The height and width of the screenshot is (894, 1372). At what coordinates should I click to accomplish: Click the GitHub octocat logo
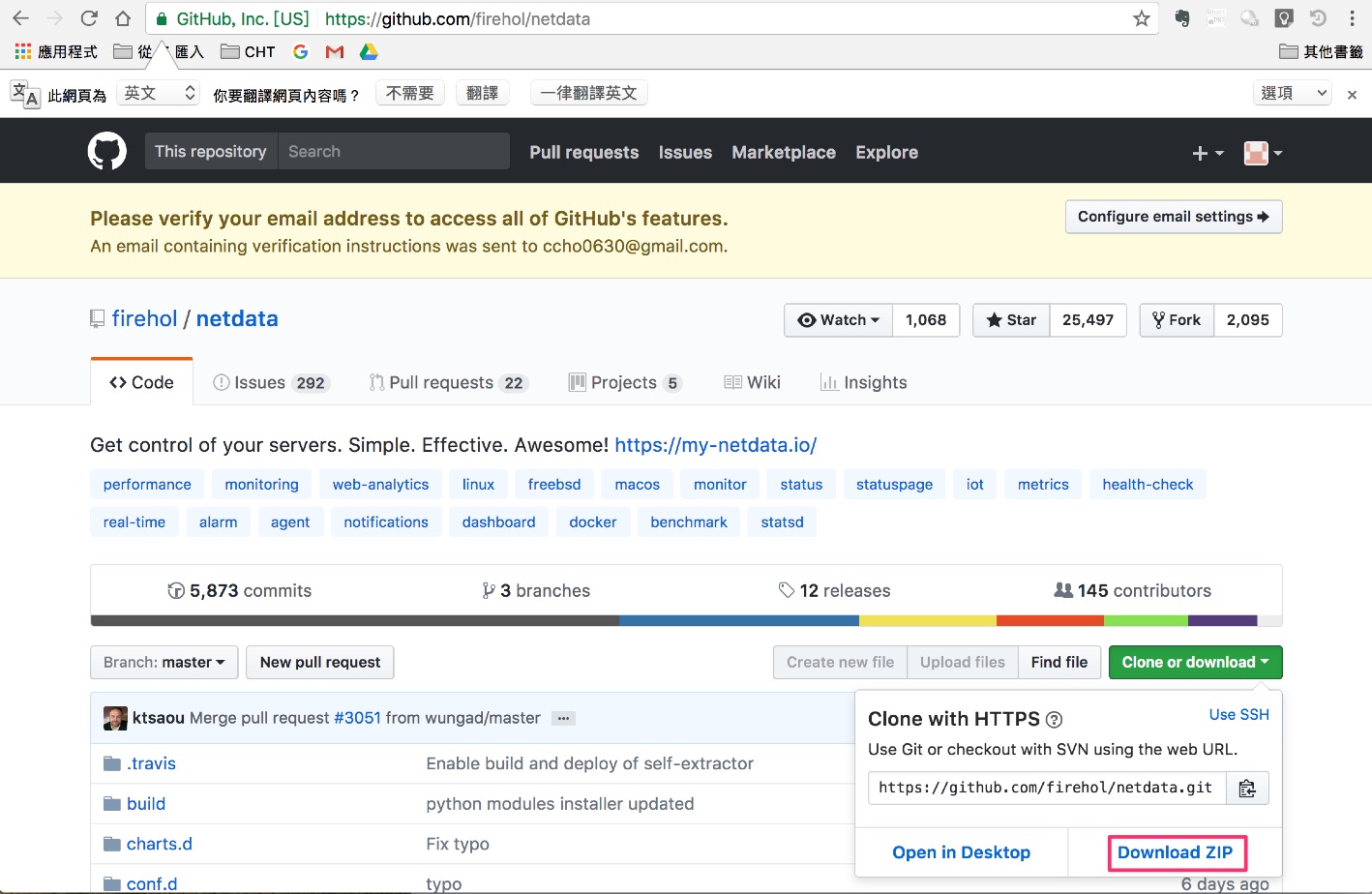(107, 152)
